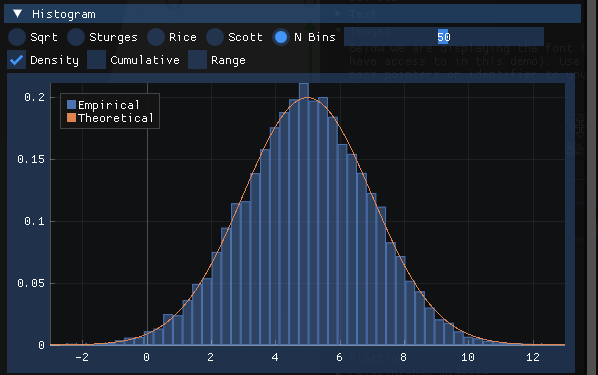This screenshot has width=598, height=375.
Task: Click the y-axis tick label 0.15
Action: [x=31, y=159]
